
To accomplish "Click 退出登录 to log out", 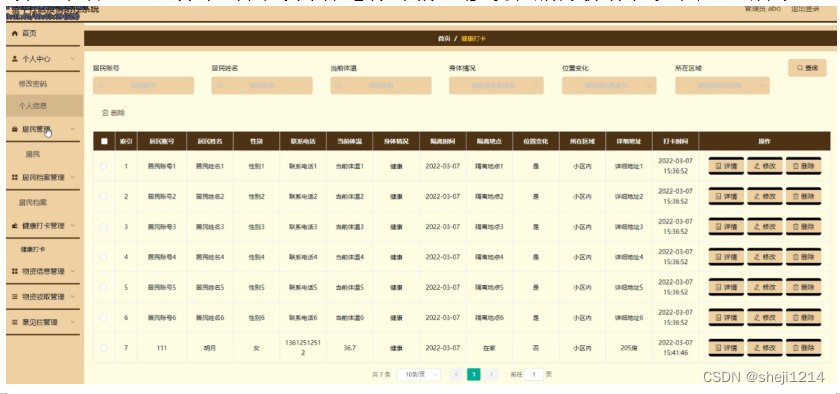I will 805,9.
